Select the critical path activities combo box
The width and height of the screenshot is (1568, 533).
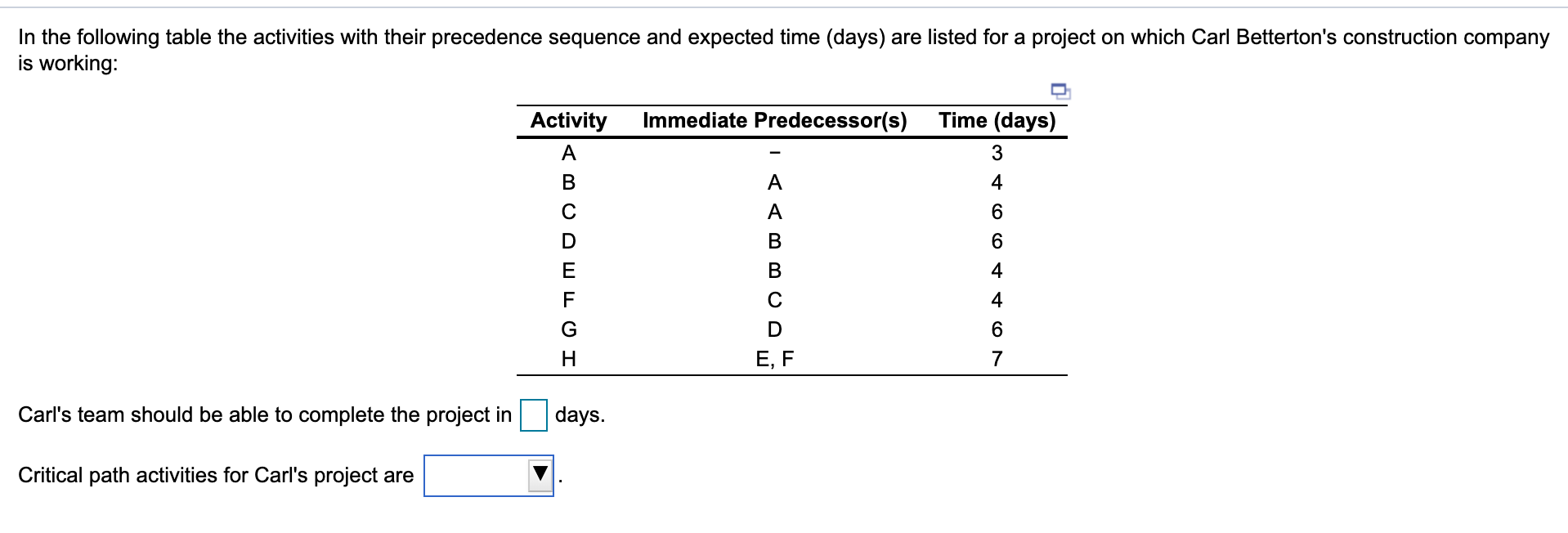point(488,476)
